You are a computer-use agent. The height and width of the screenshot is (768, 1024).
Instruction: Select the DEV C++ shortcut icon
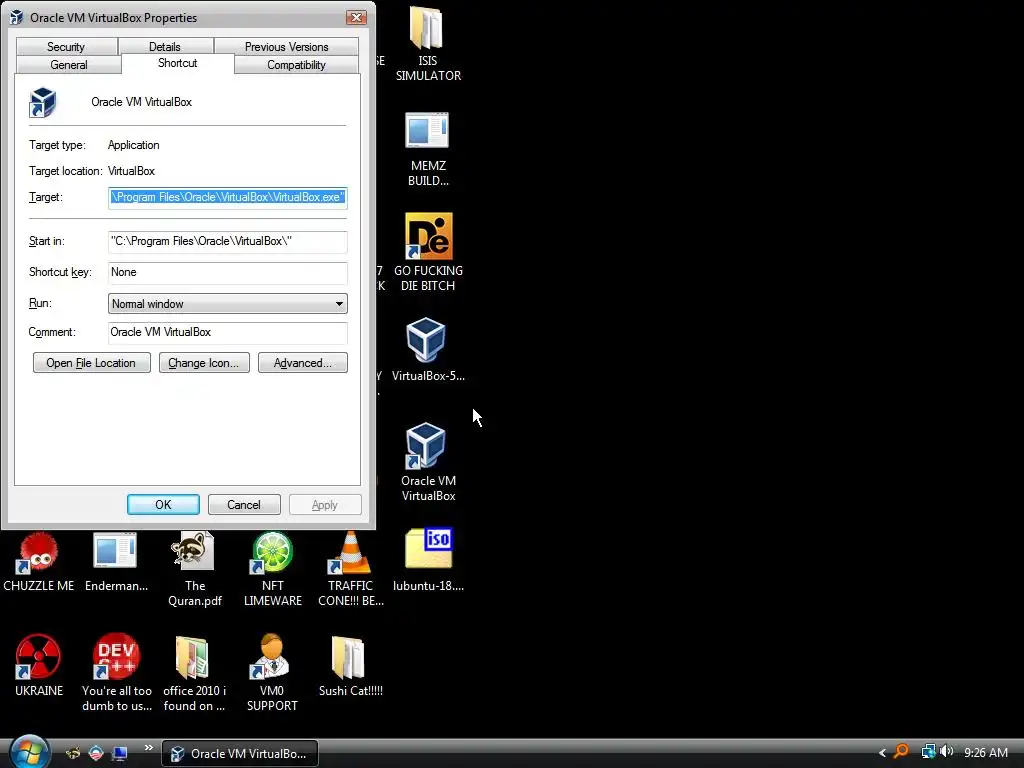pyautogui.click(x=116, y=656)
